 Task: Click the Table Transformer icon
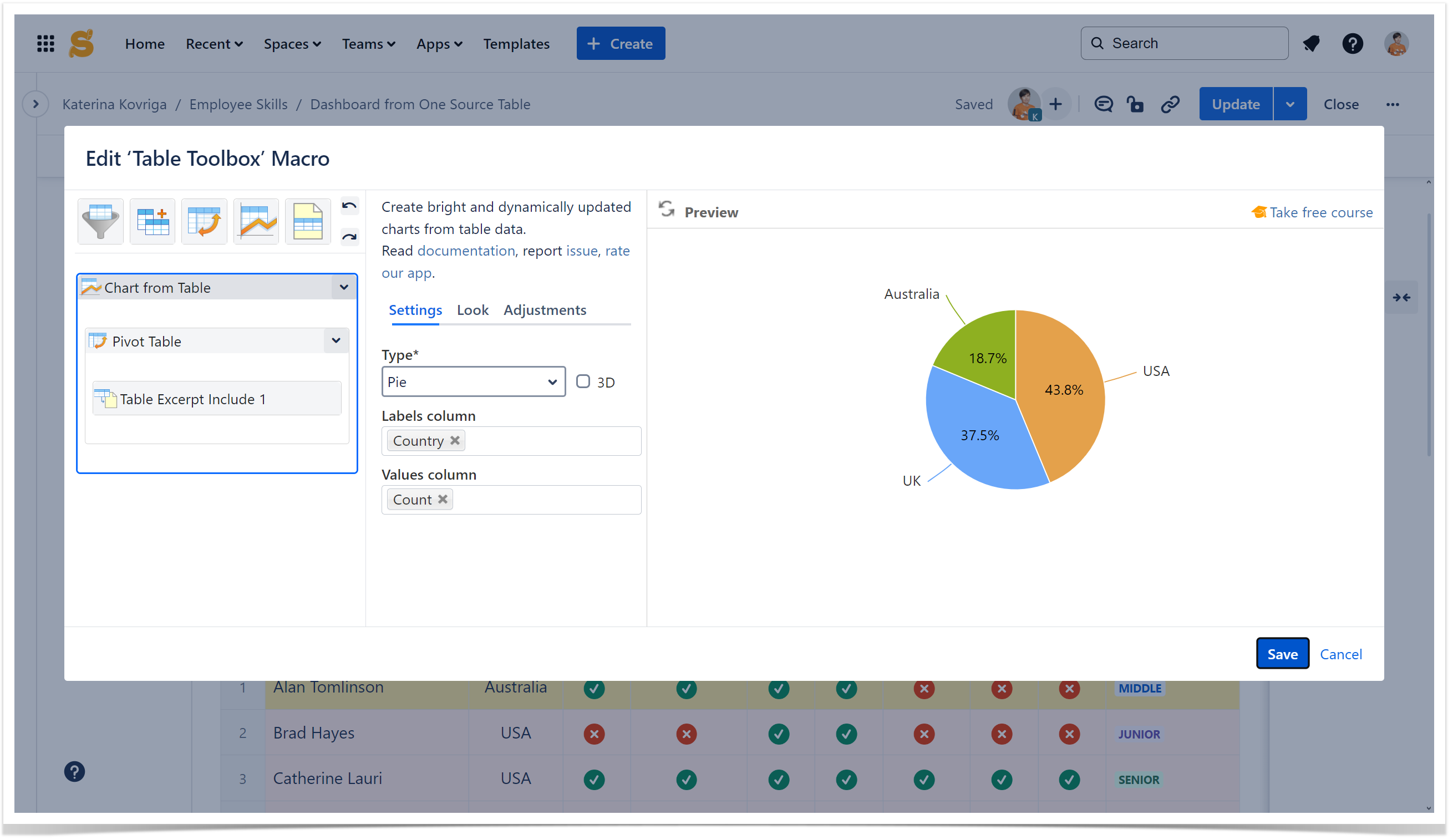pyautogui.click(x=152, y=221)
